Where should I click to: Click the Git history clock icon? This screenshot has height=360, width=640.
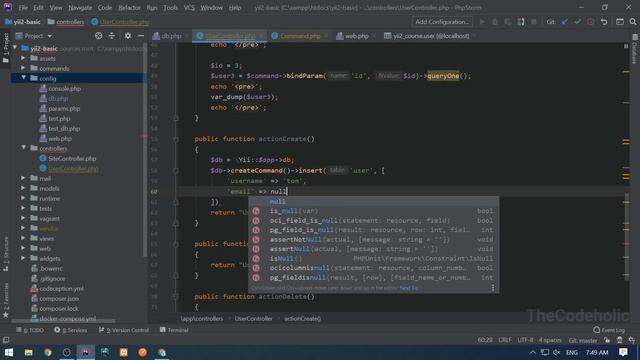click(x=591, y=22)
